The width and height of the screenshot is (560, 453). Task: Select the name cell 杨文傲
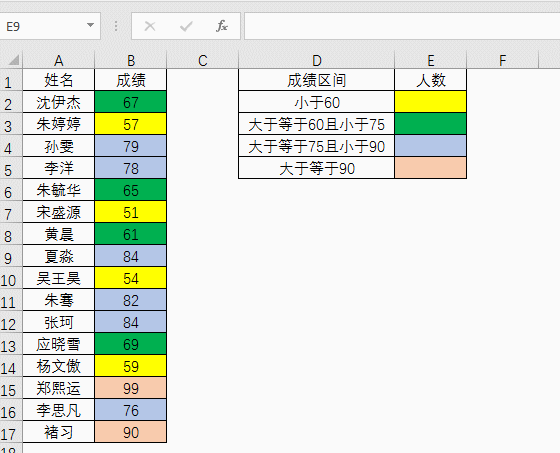click(59, 366)
